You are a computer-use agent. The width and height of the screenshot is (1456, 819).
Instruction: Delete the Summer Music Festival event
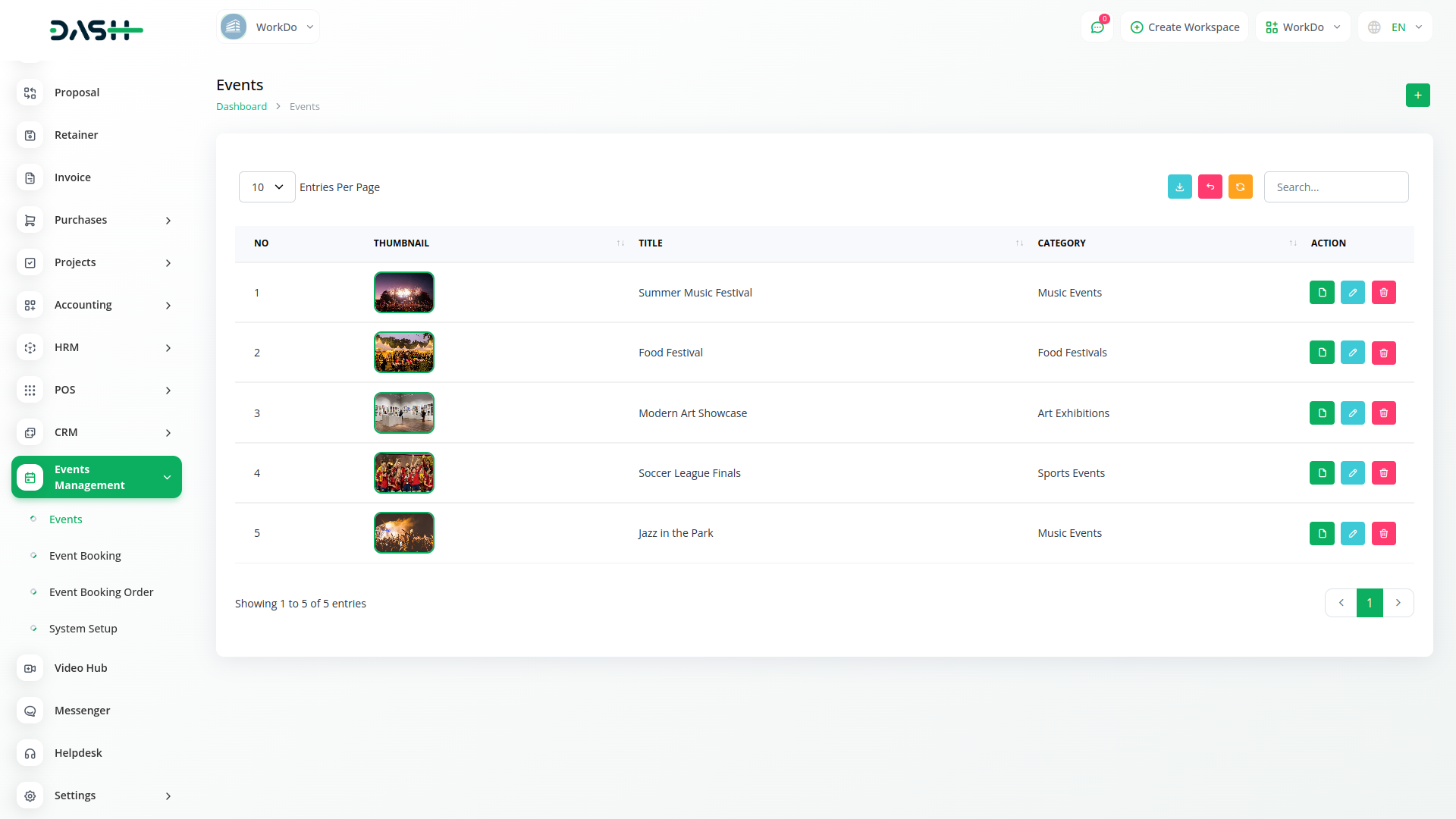1383,293
